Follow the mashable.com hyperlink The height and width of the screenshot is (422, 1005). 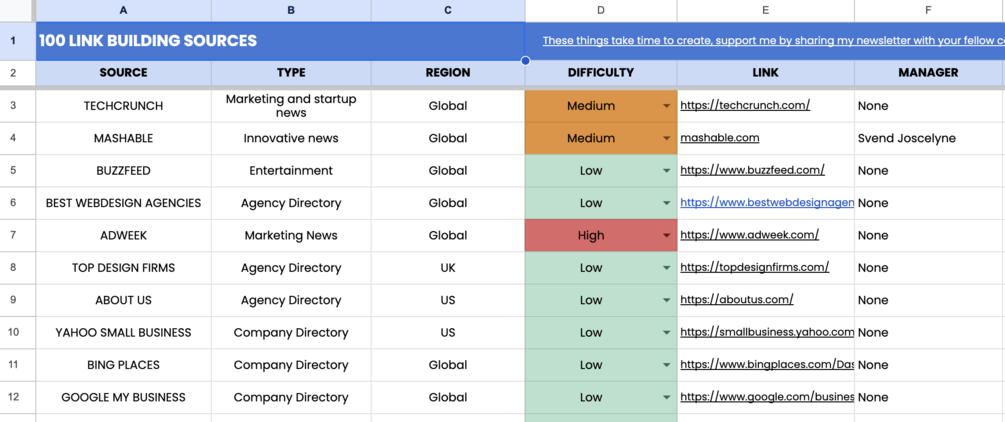coord(720,139)
